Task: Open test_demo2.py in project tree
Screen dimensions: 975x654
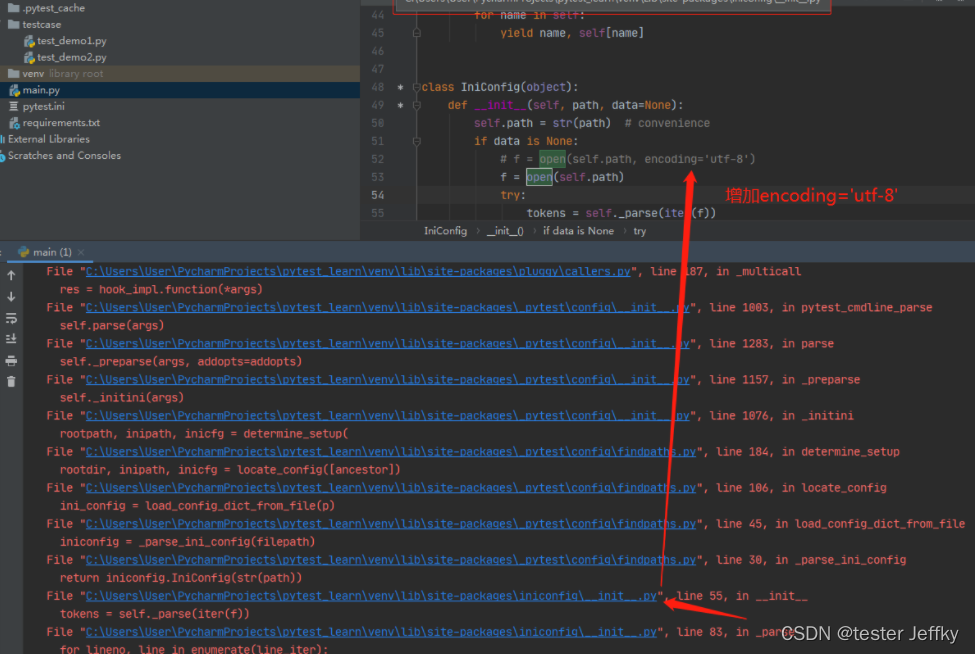Action: pyautogui.click(x=72, y=57)
